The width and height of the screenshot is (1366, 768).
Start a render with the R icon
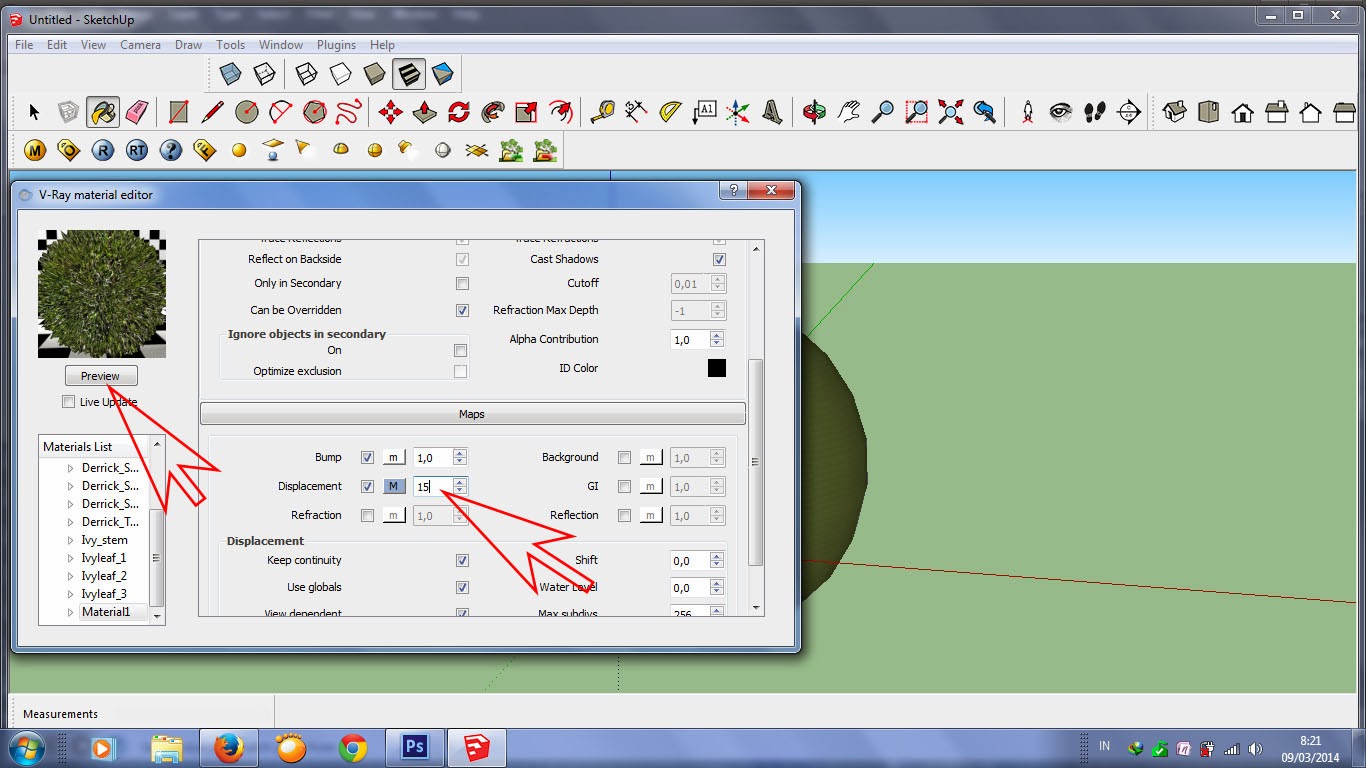click(102, 150)
